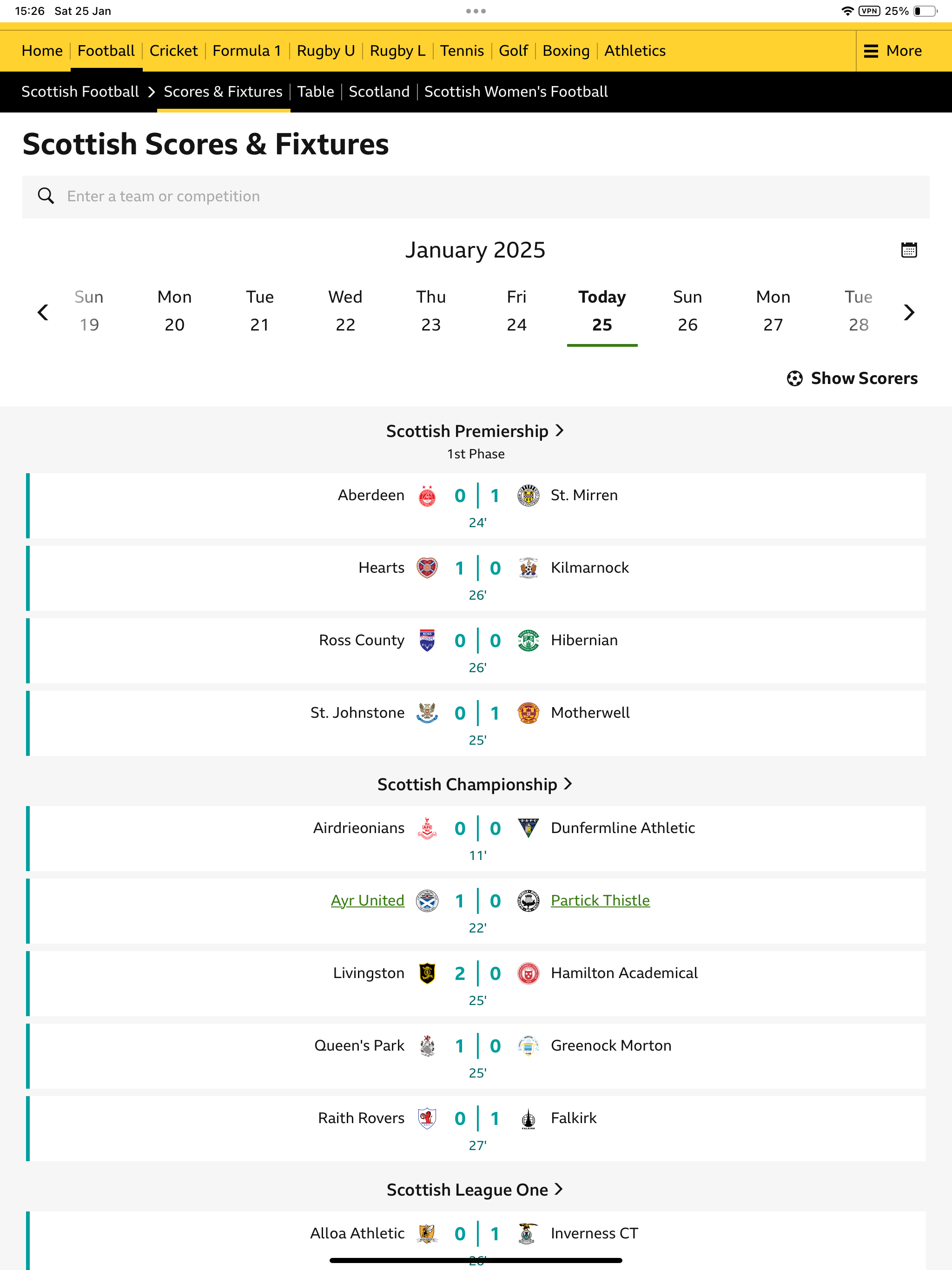Tap the Aberdeen club crest

tap(427, 496)
